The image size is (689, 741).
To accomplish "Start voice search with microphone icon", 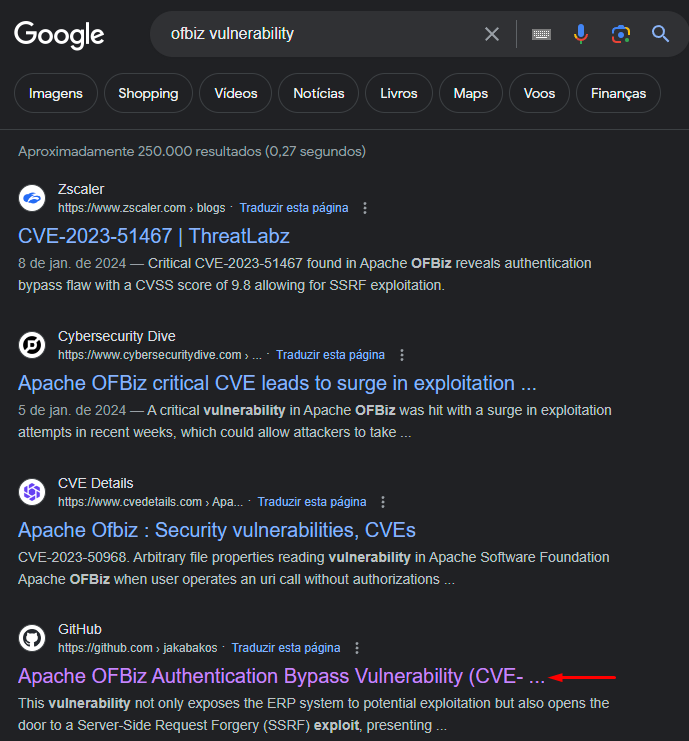I will point(581,34).
